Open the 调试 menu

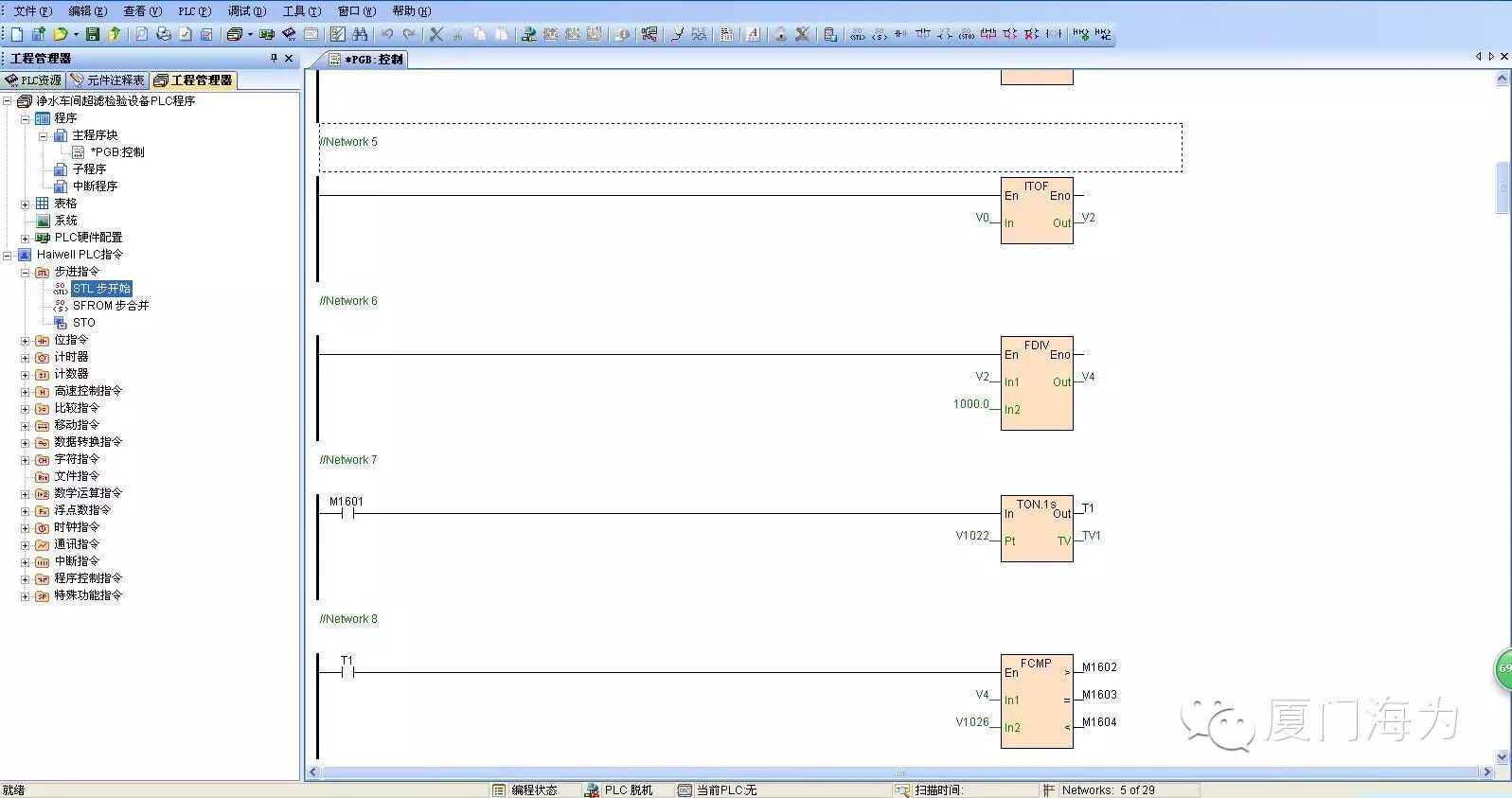point(246,11)
